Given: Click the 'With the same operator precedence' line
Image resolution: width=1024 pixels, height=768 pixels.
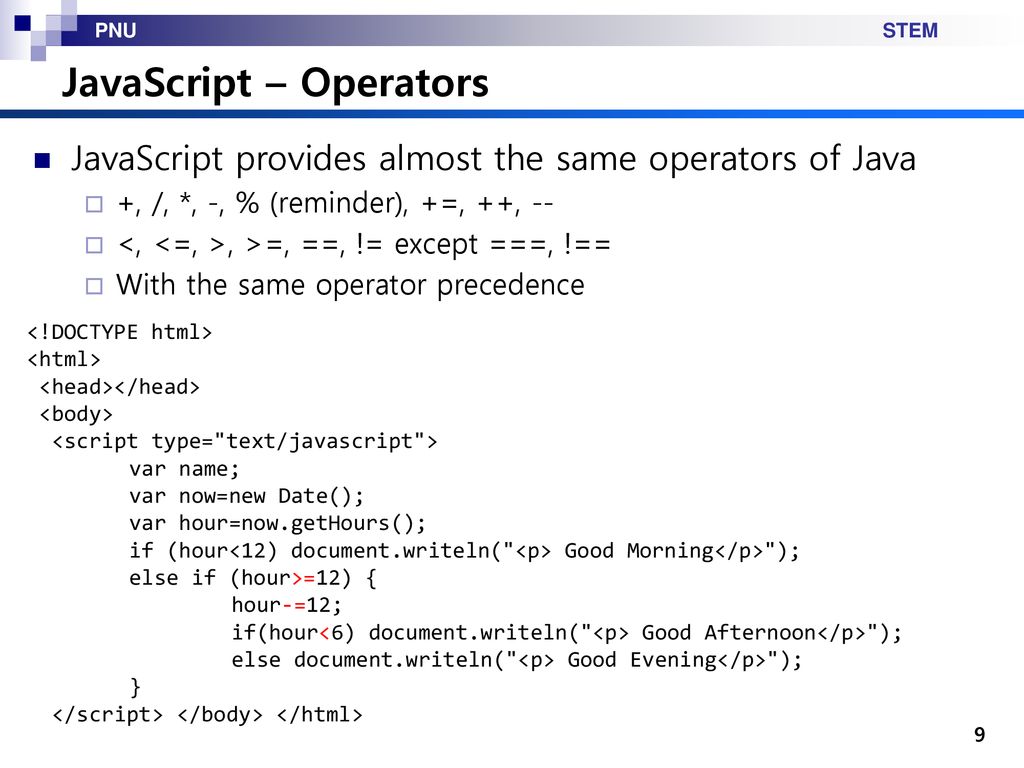Looking at the screenshot, I should [350, 285].
